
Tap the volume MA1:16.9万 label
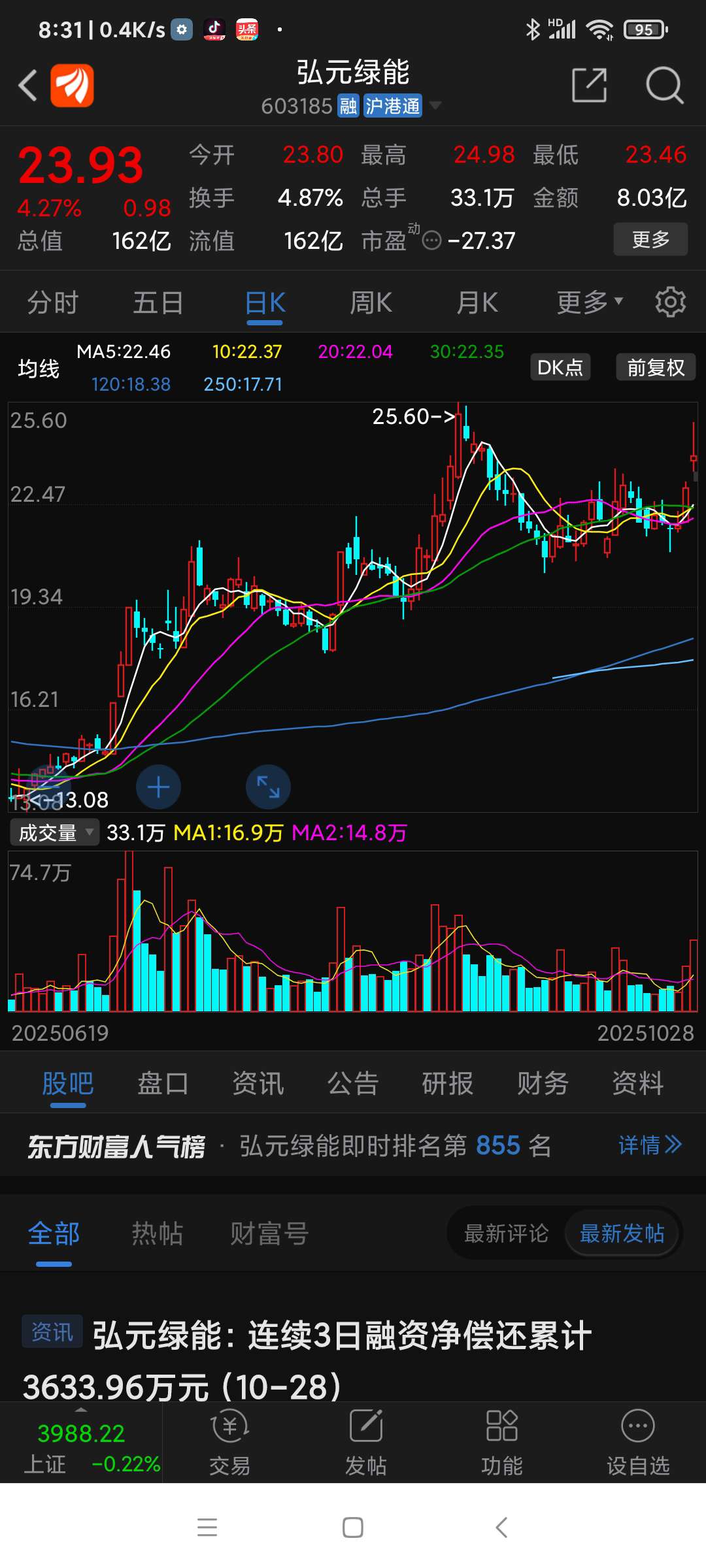click(x=228, y=832)
